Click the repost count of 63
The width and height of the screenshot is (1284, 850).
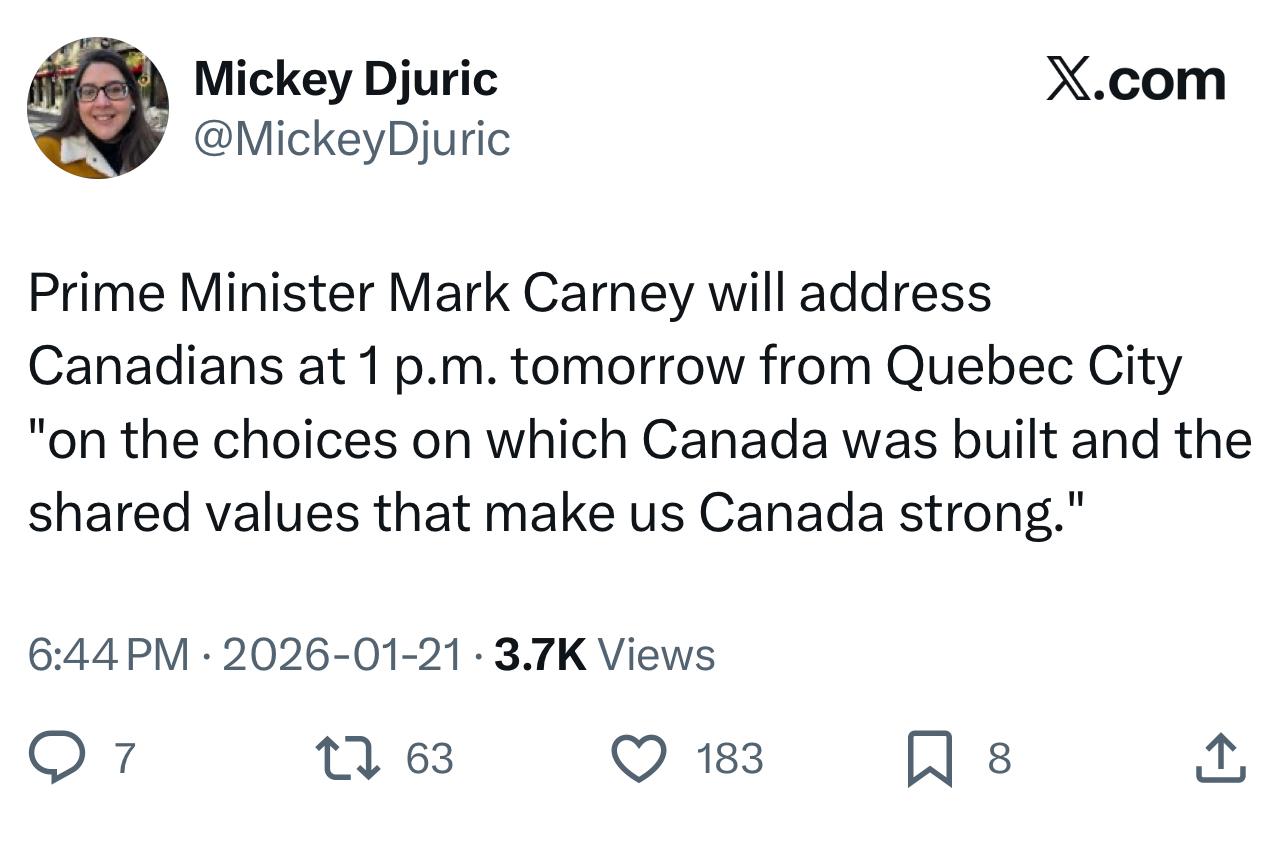coord(430,759)
